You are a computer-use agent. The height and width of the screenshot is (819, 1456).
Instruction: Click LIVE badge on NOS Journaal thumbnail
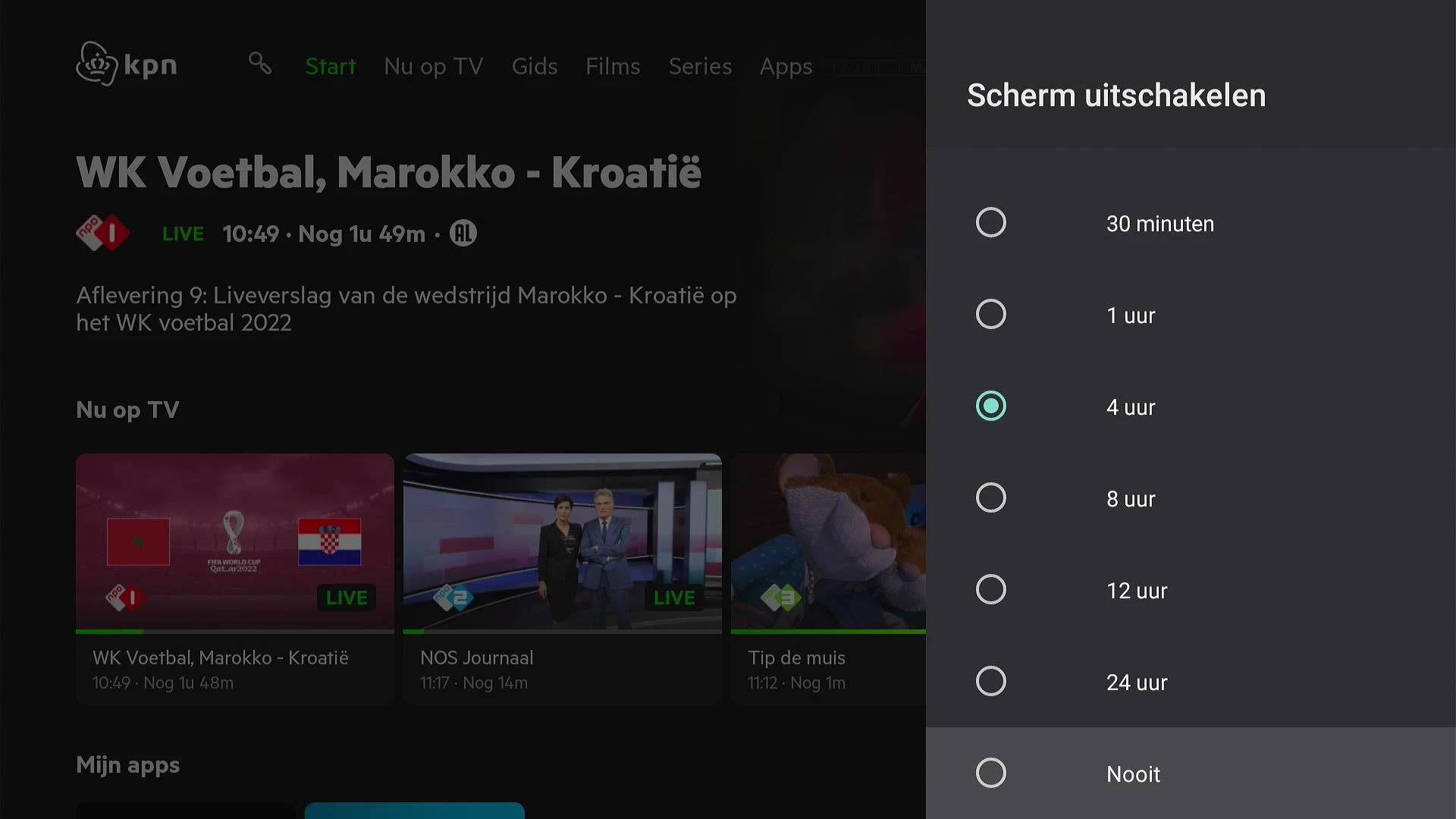click(674, 598)
